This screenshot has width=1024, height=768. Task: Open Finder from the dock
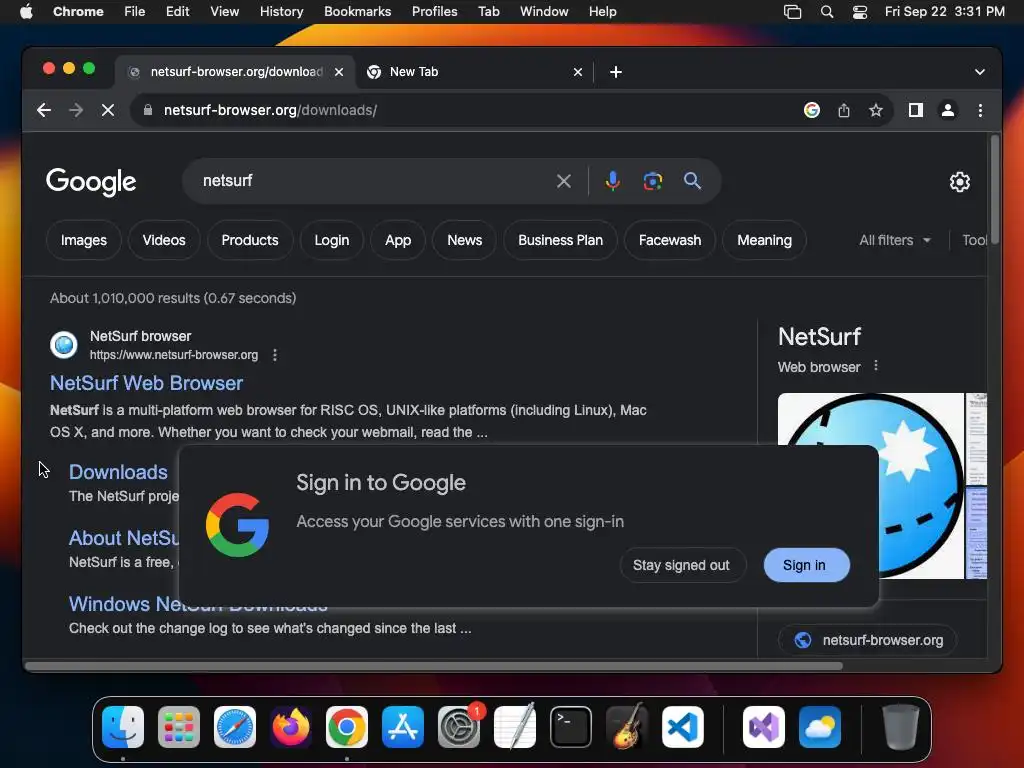point(123,727)
